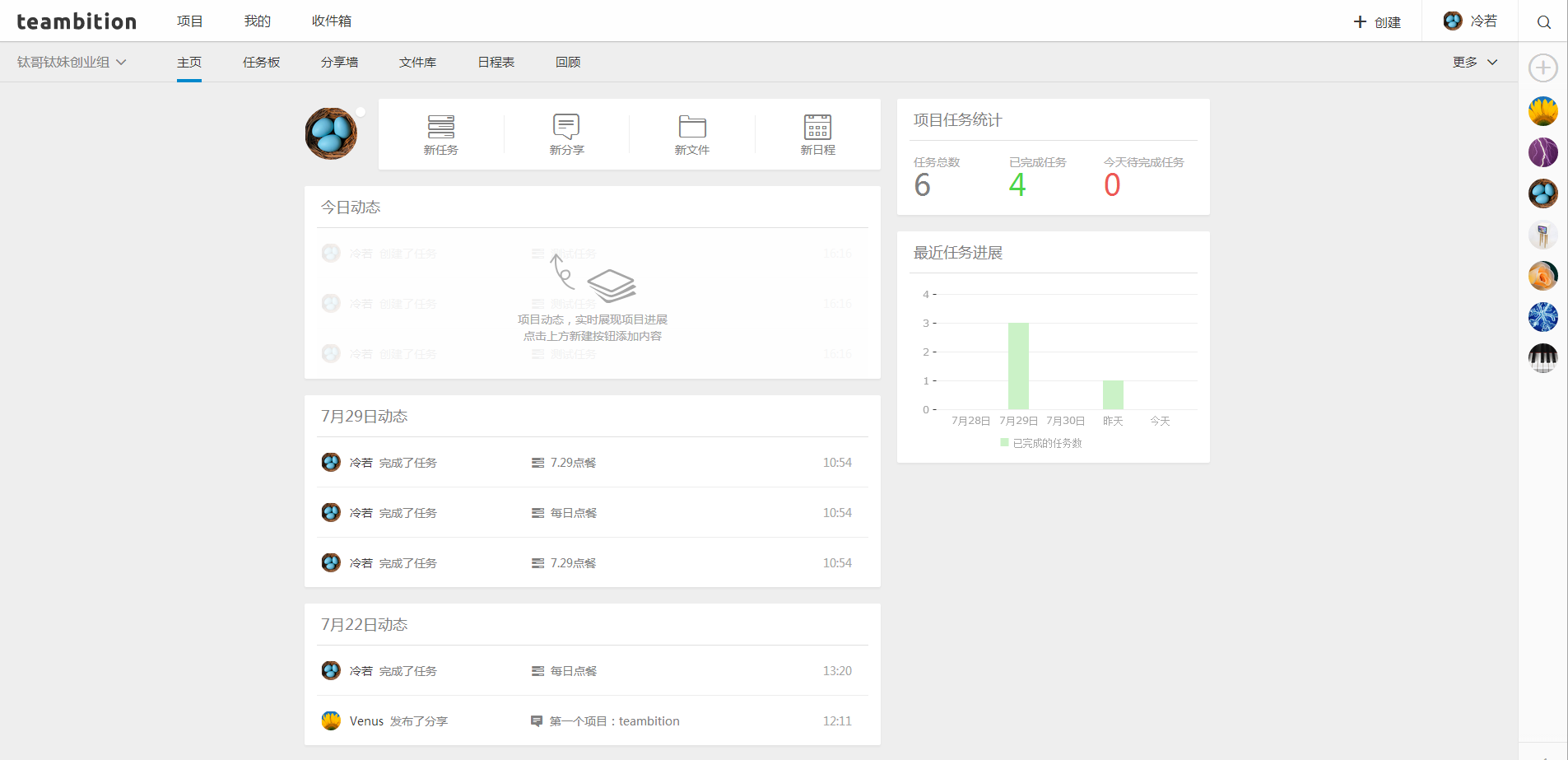Switch to the blue eggs project in the sidebar
The height and width of the screenshot is (760, 1568).
pos(1543,193)
